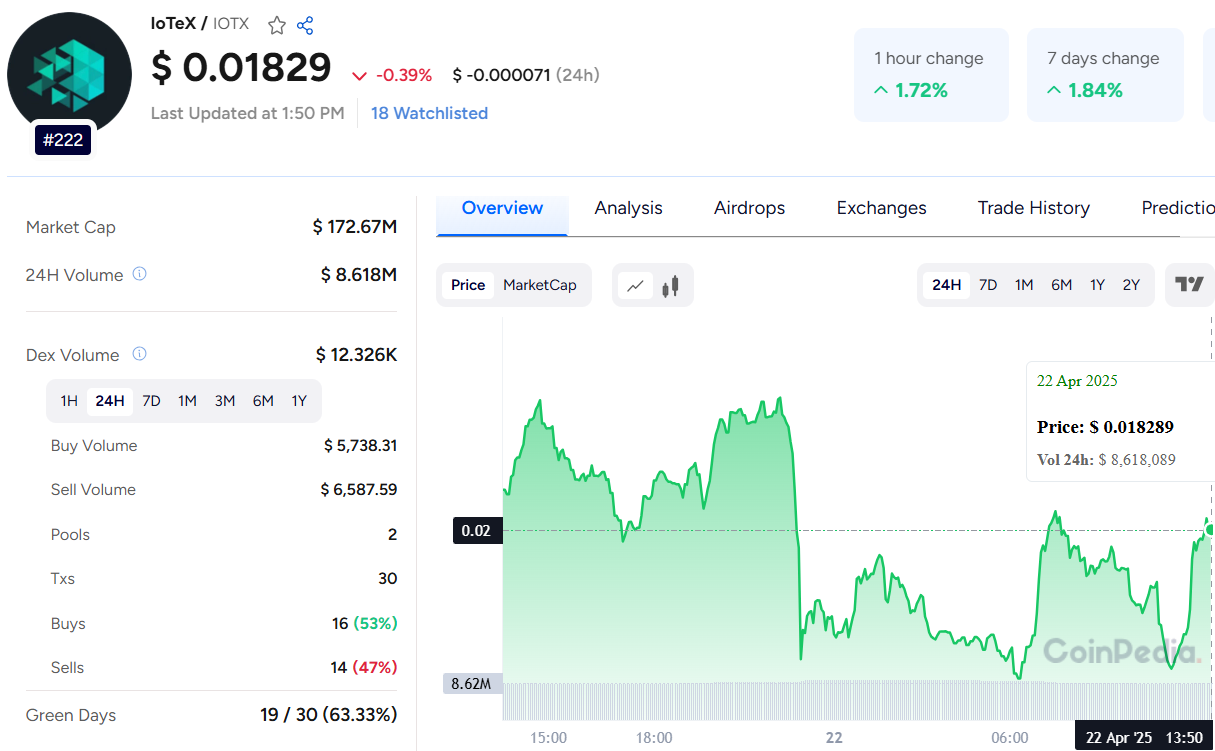Viewport: 1215px width, 751px height.
Task: Click the 0.02 price axis marker
Action: [x=477, y=530]
